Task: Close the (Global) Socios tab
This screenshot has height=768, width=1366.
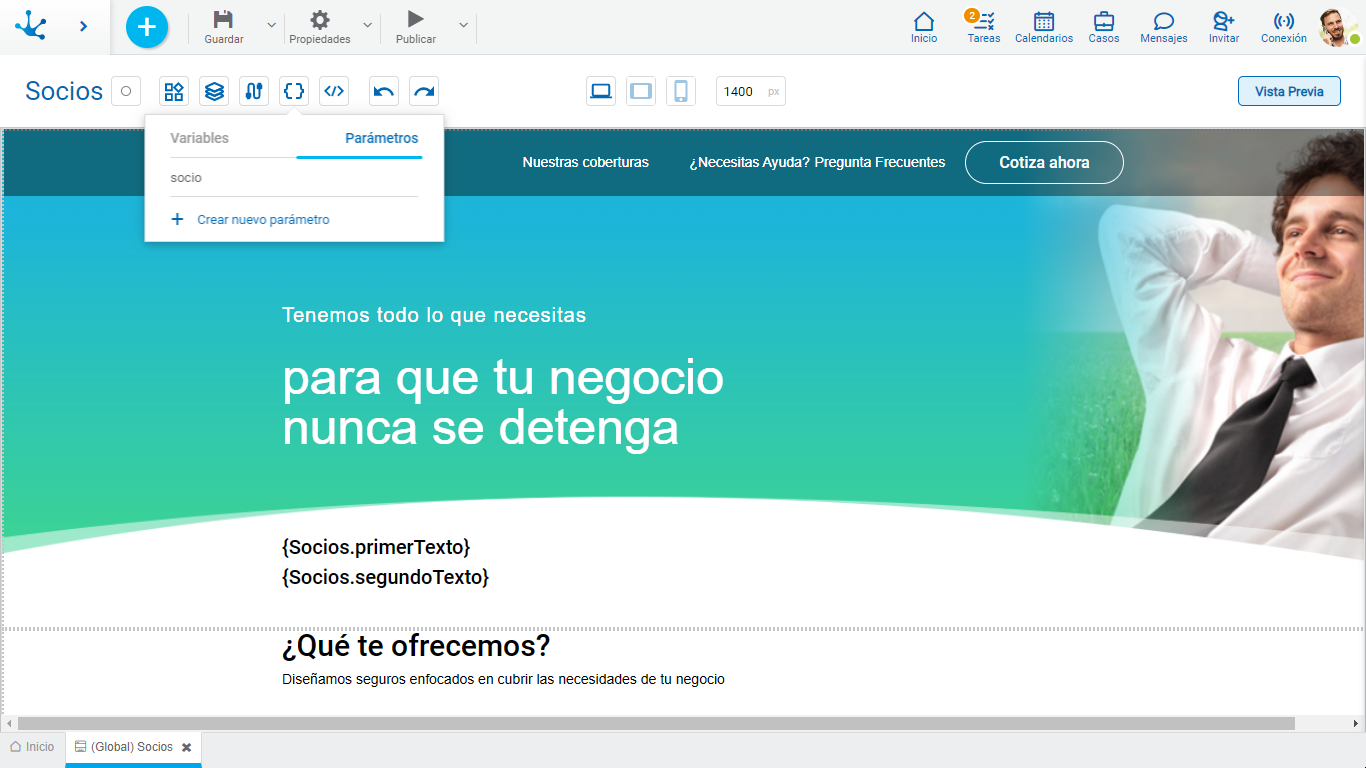Action: pyautogui.click(x=186, y=747)
